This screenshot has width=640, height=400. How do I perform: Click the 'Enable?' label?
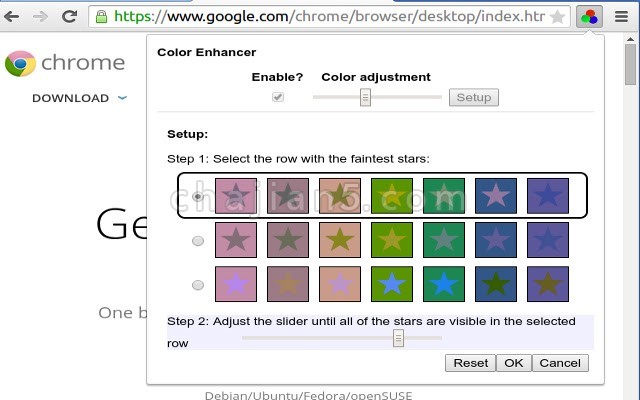point(278,77)
